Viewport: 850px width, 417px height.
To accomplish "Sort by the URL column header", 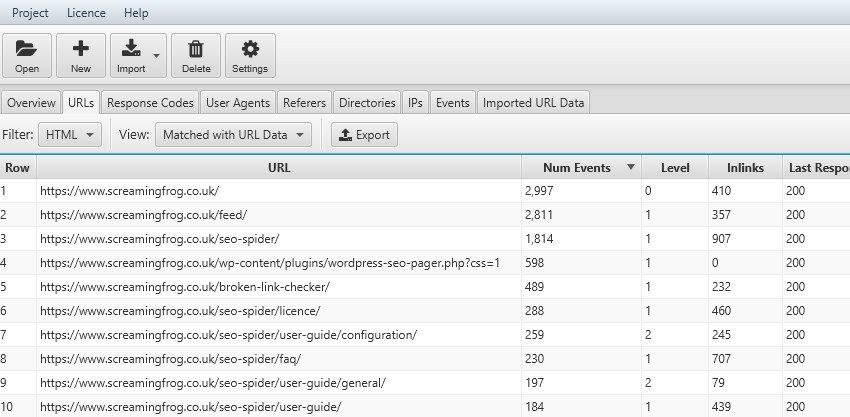I will [x=279, y=168].
